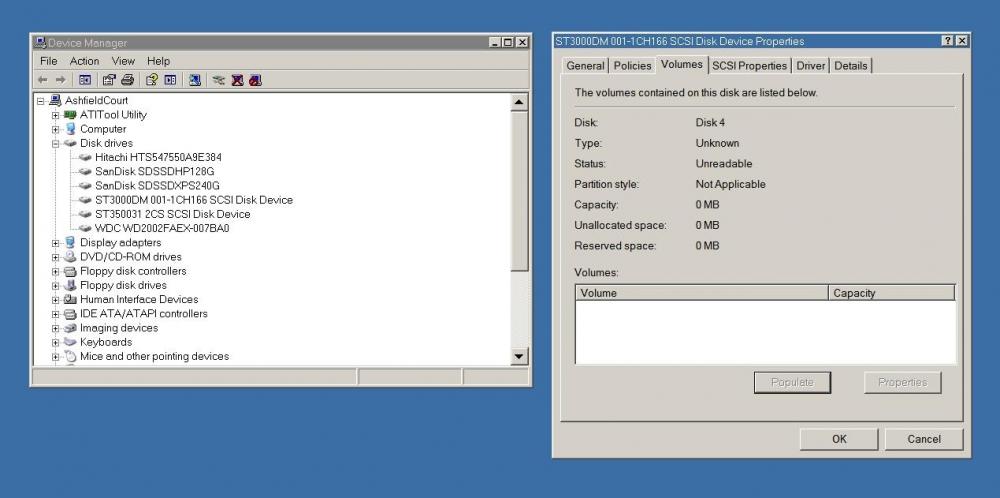Click the Disable device toolbar icon
The height and width of the screenshot is (498, 1000).
point(255,80)
